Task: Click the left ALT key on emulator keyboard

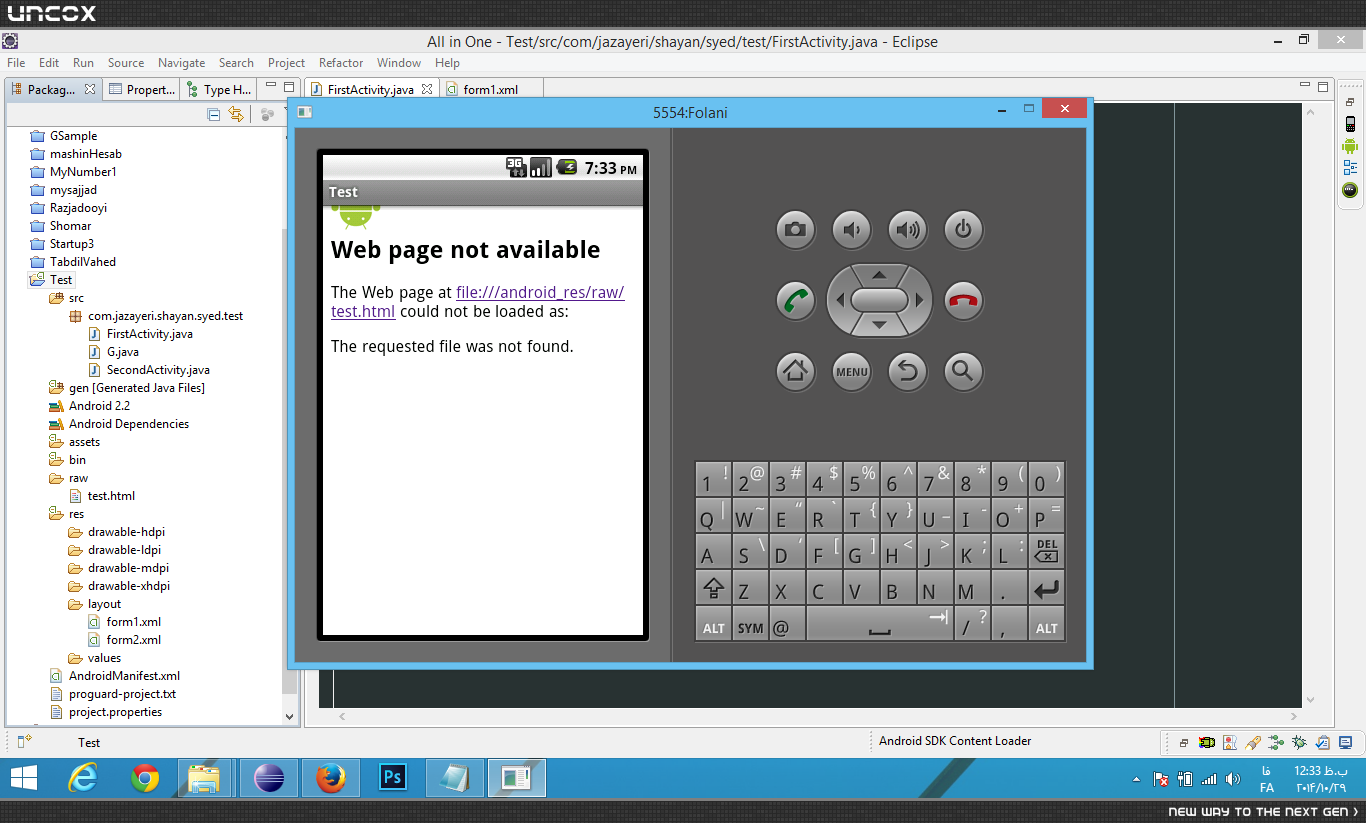Action: click(713, 625)
